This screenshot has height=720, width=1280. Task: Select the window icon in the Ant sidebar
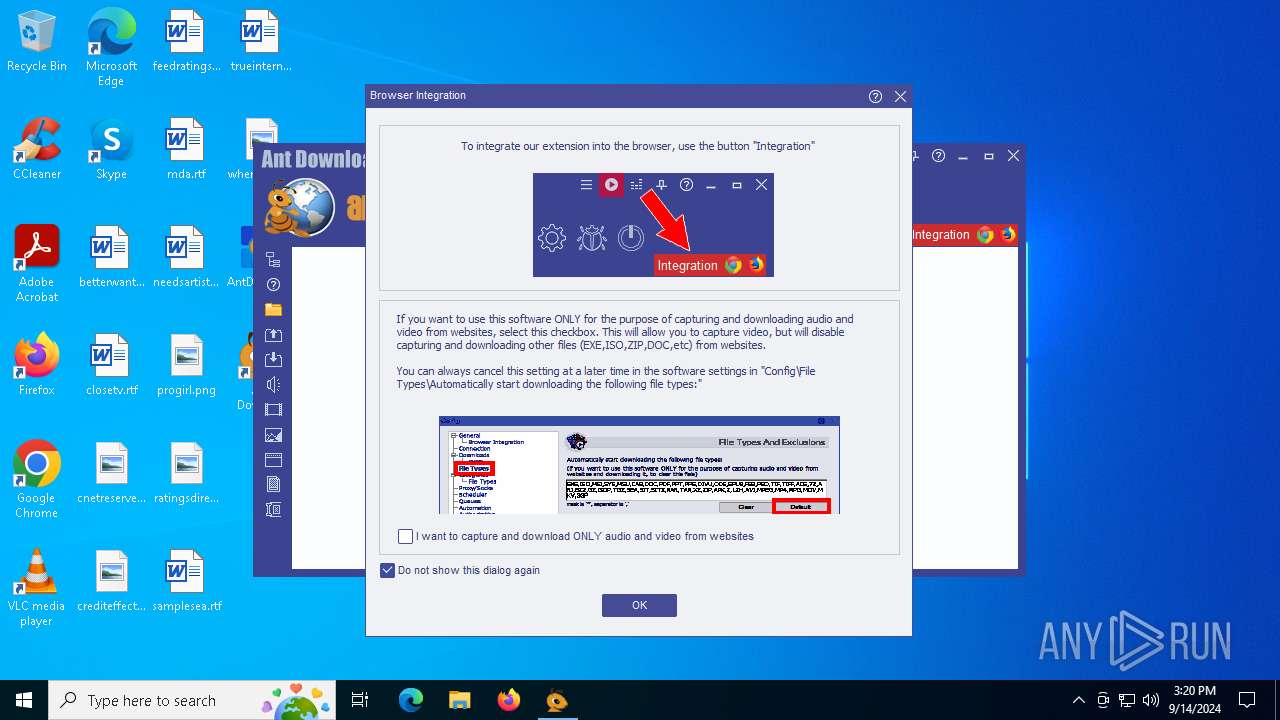coord(273,460)
